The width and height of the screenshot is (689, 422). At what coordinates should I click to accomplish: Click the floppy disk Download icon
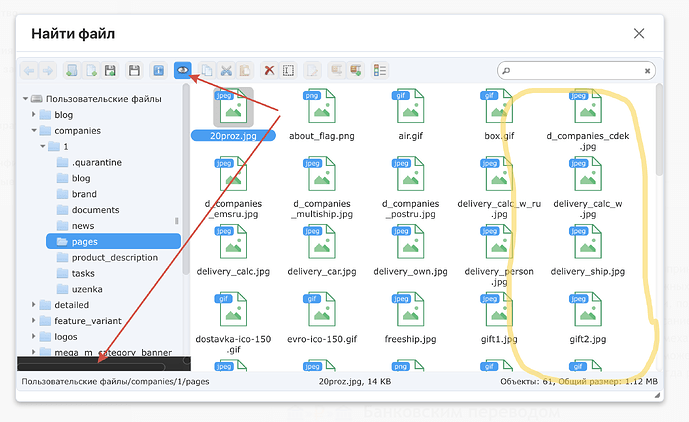(132, 71)
